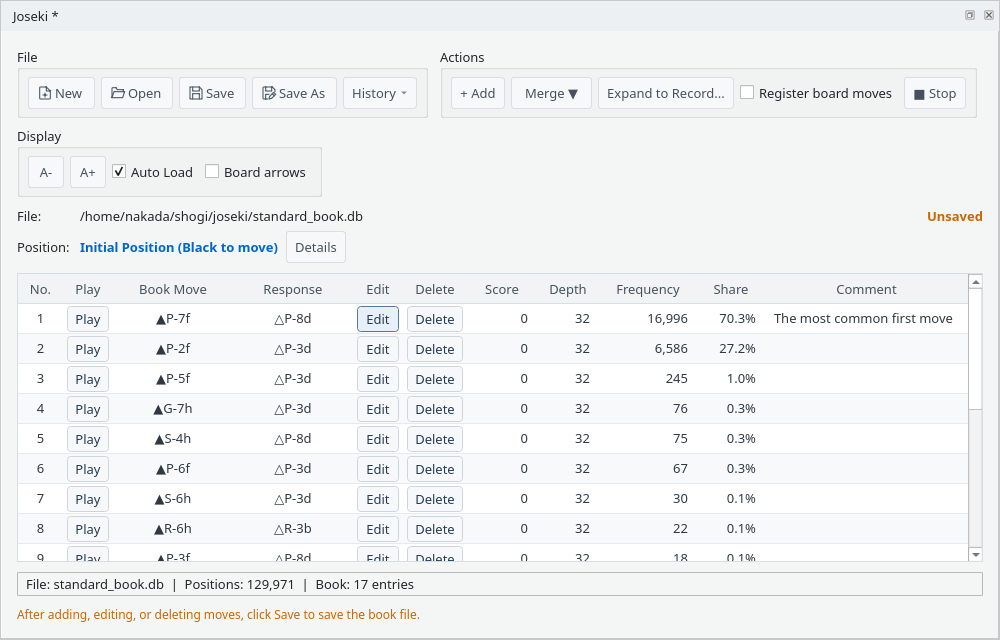
Task: Add a new book move
Action: click(x=478, y=93)
